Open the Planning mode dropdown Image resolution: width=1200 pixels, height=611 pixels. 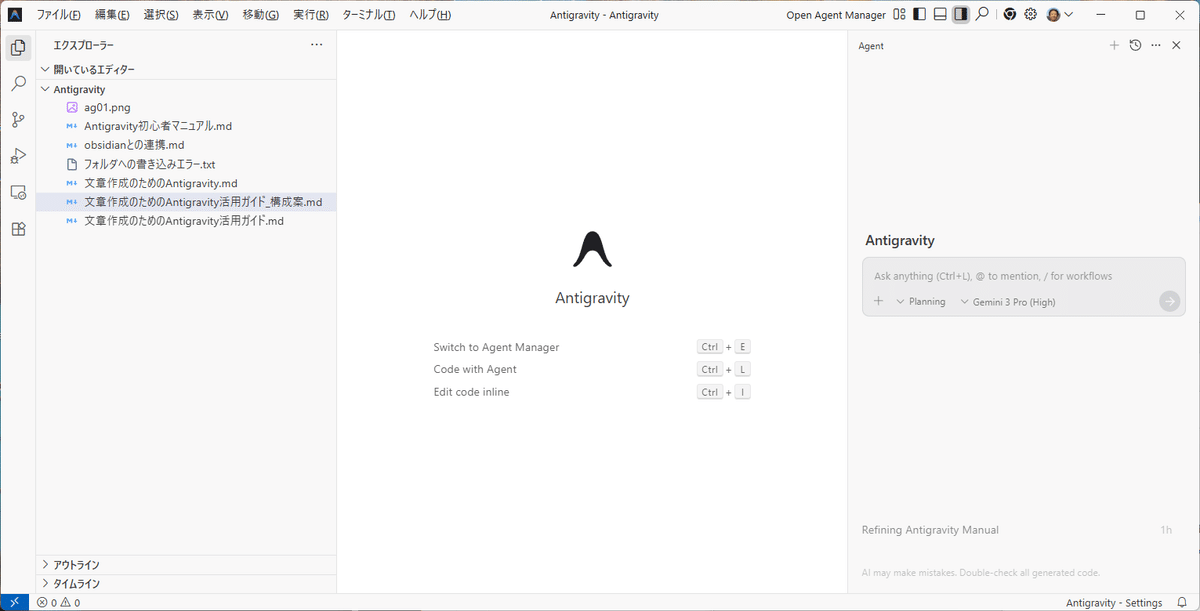click(921, 301)
